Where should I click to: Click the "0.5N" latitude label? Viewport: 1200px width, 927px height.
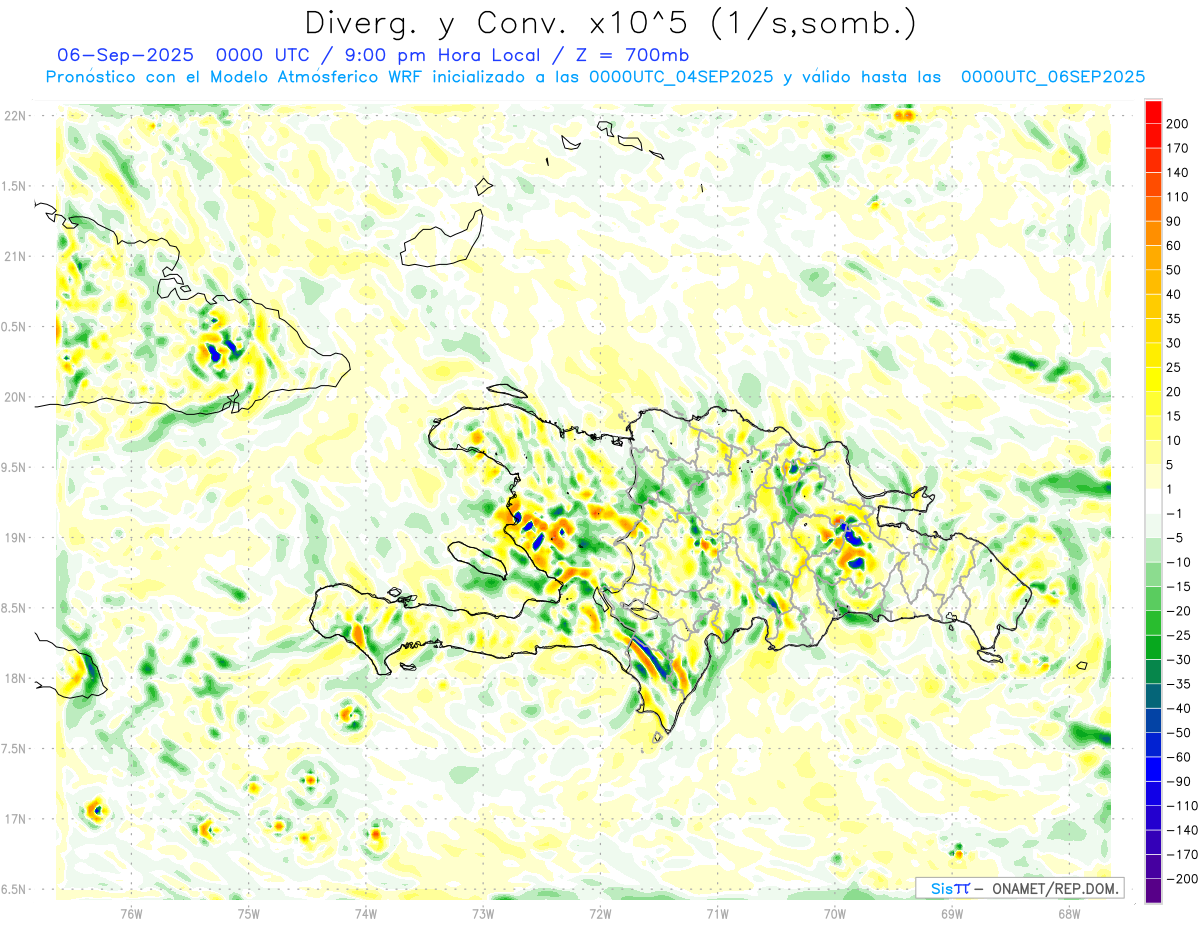point(15,327)
